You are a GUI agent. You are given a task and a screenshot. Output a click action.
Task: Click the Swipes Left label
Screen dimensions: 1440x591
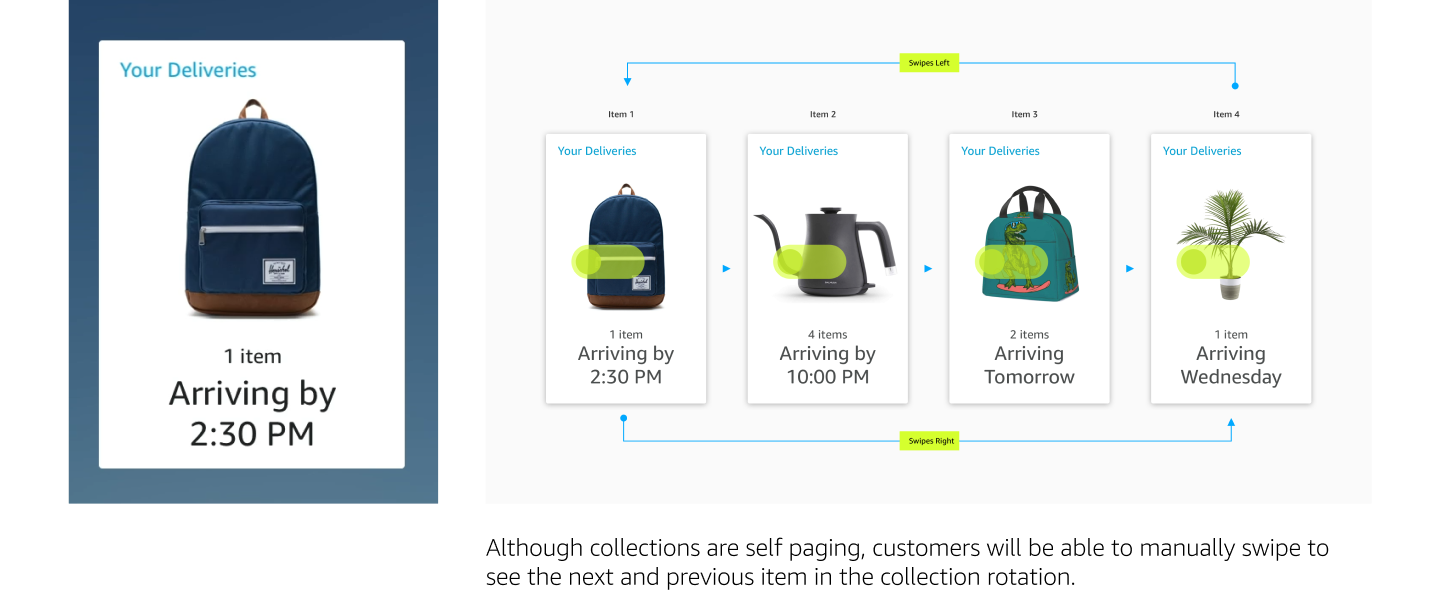[929, 63]
